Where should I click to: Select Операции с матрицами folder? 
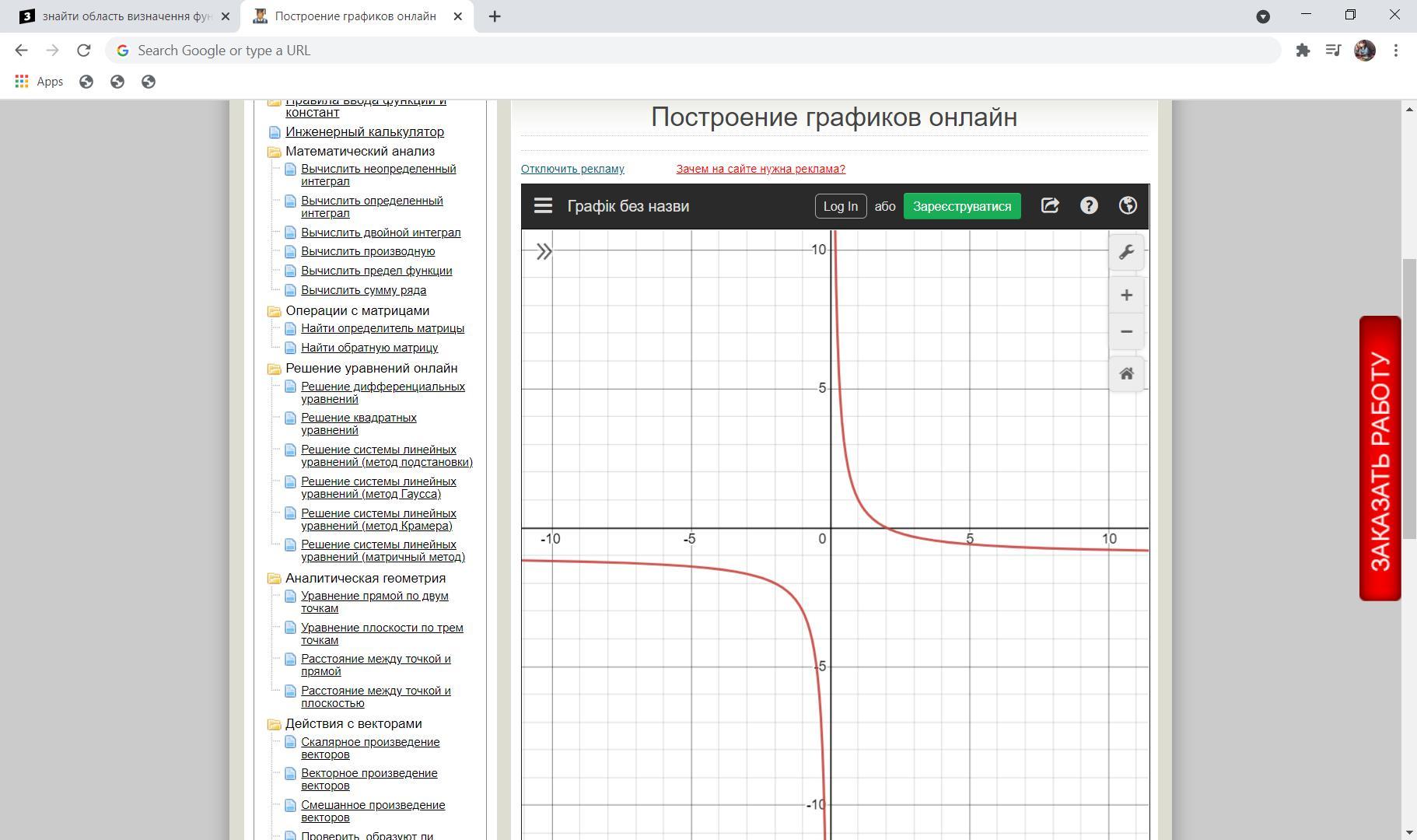357,311
